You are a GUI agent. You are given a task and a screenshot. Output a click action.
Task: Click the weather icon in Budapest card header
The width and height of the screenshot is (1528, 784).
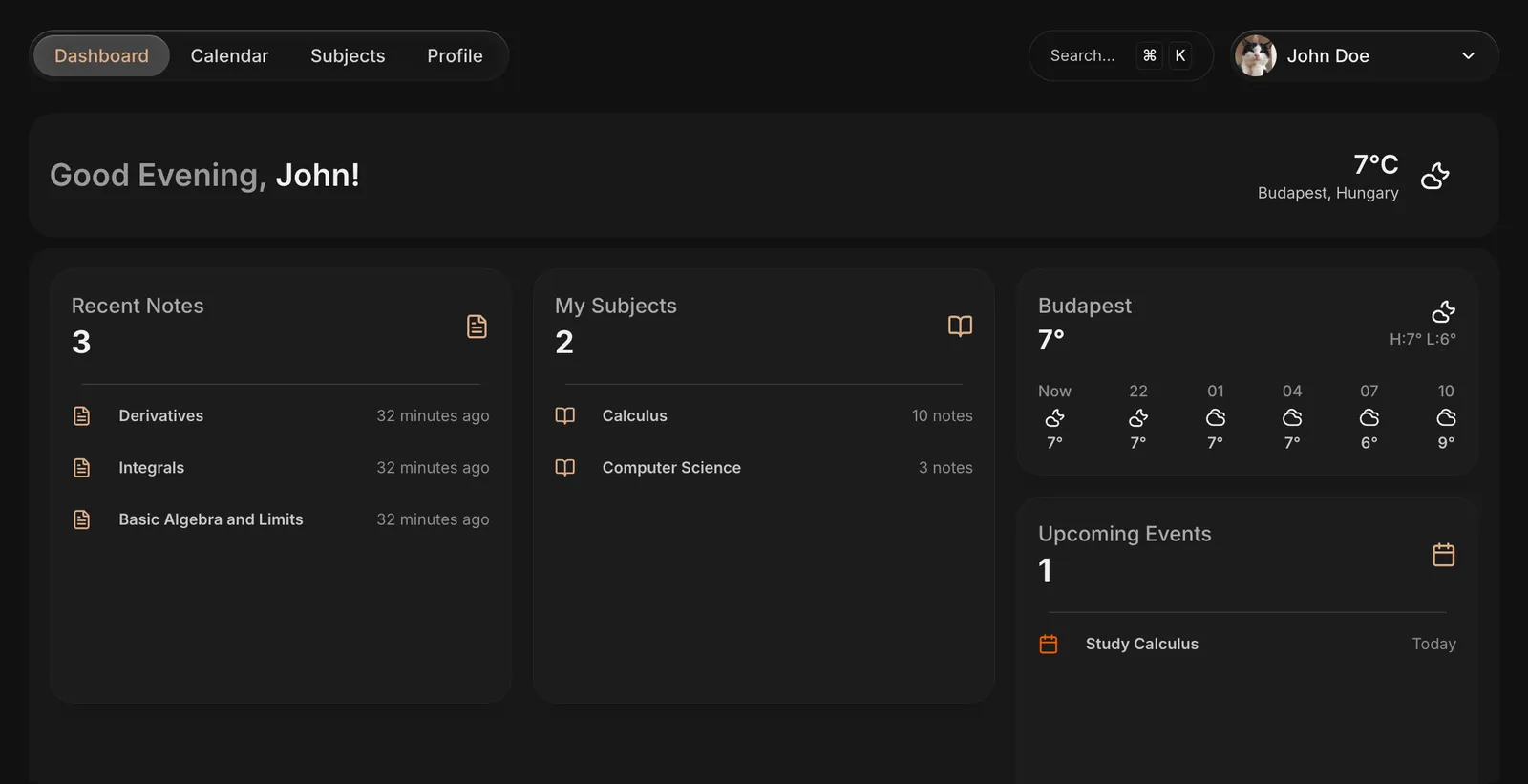point(1443,311)
